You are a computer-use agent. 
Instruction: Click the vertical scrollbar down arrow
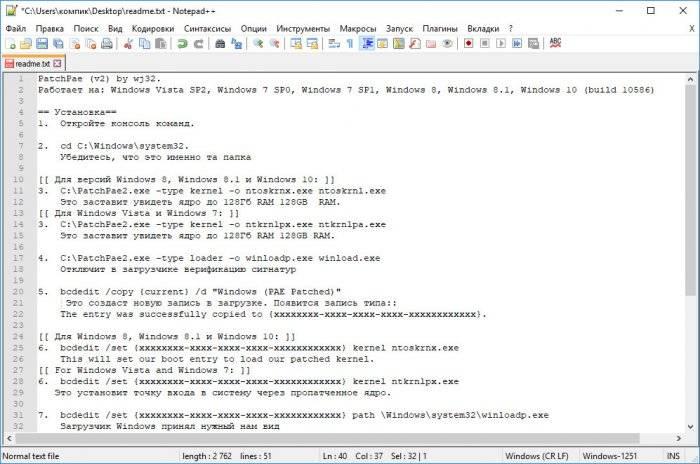690,426
